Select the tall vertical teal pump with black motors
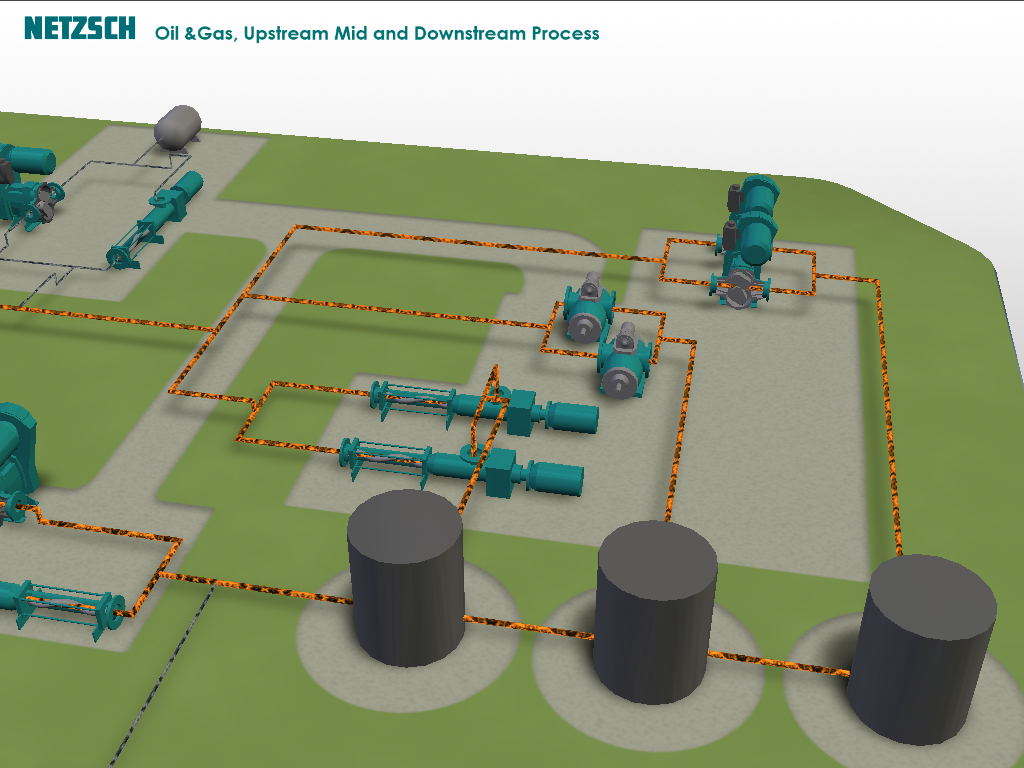 (x=747, y=241)
